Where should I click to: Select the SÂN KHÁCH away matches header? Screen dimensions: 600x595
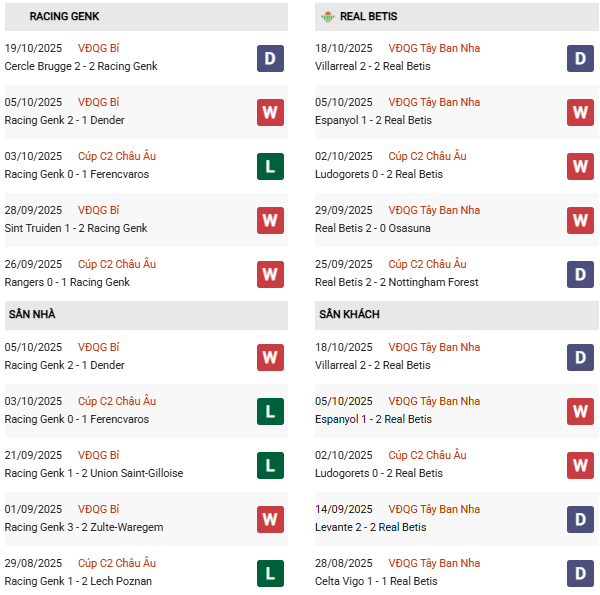tap(349, 315)
